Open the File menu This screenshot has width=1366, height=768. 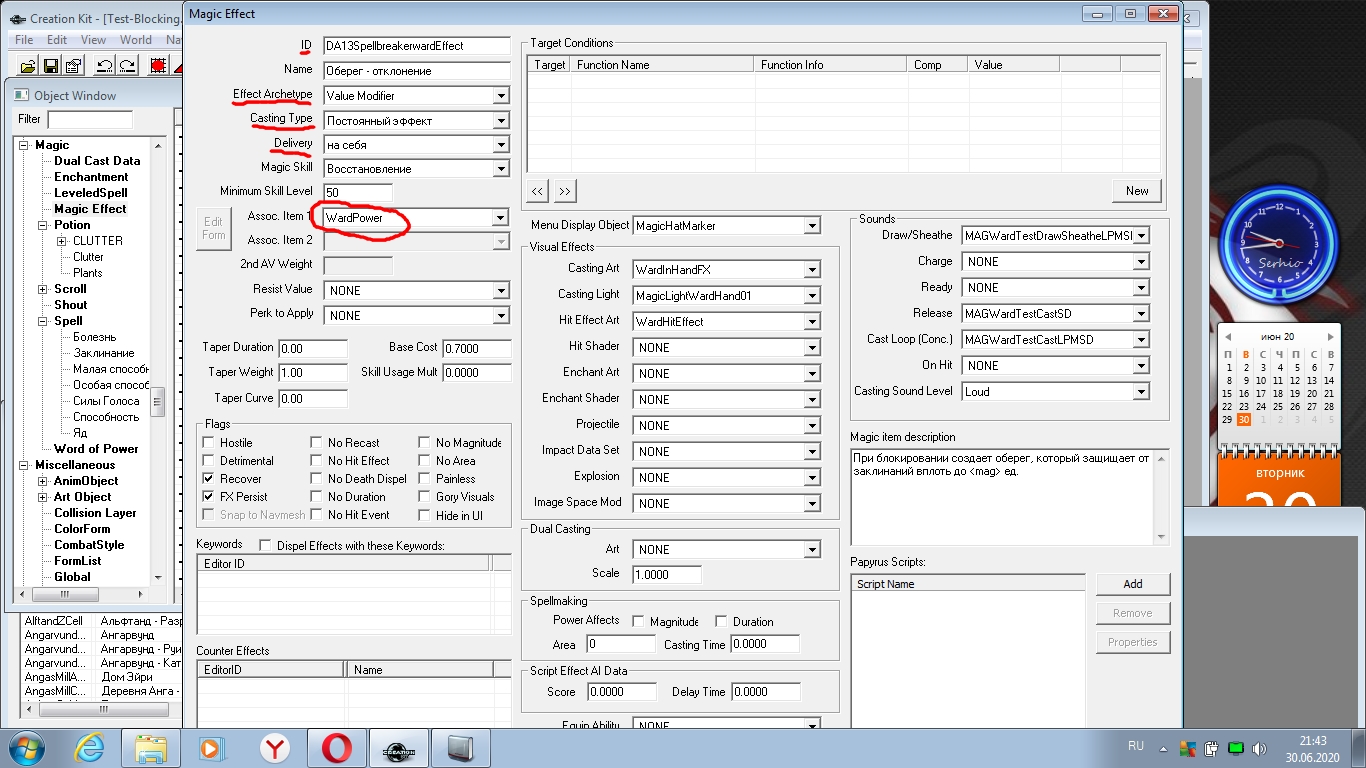click(x=24, y=40)
